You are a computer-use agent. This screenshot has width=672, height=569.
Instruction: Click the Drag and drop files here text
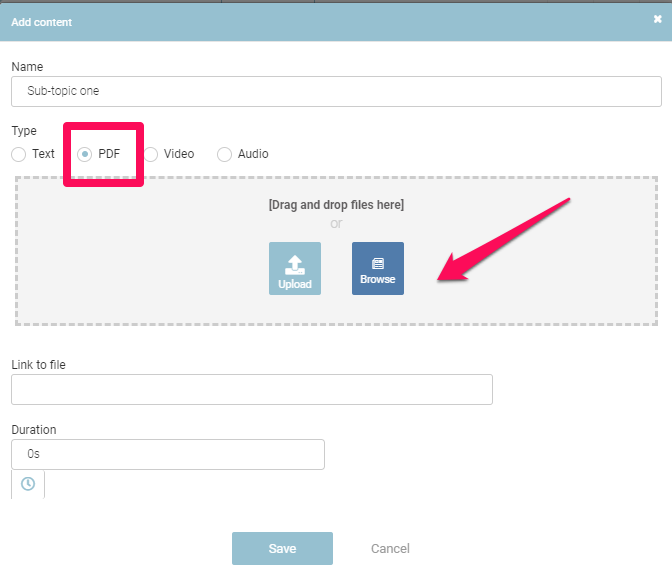(336, 205)
